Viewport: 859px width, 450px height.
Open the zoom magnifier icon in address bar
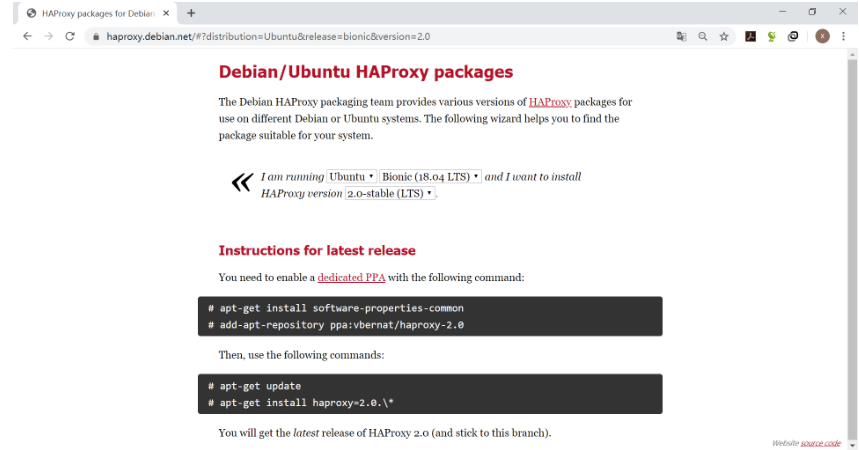coord(702,37)
